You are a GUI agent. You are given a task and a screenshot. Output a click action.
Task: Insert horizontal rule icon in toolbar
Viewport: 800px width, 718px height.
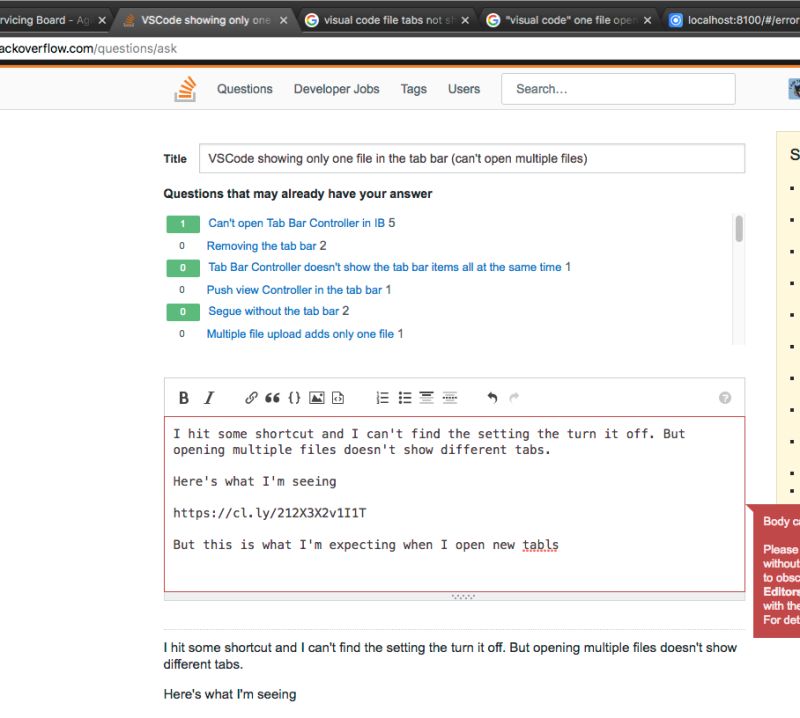[x=449, y=398]
